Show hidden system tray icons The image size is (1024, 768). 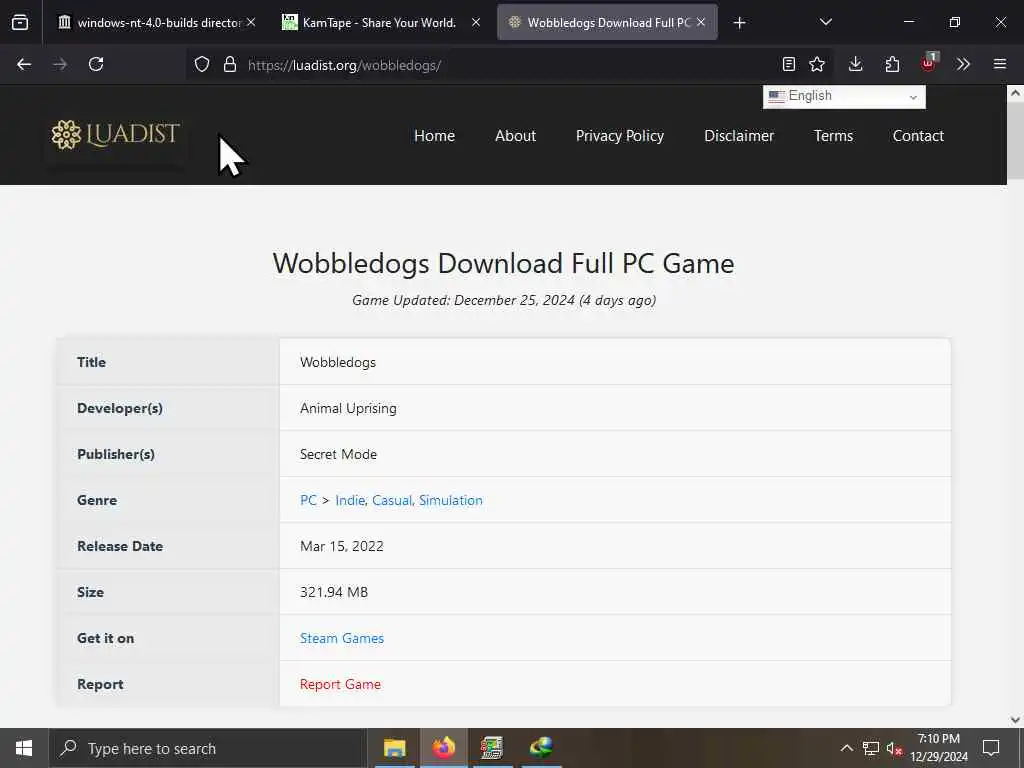coord(846,748)
